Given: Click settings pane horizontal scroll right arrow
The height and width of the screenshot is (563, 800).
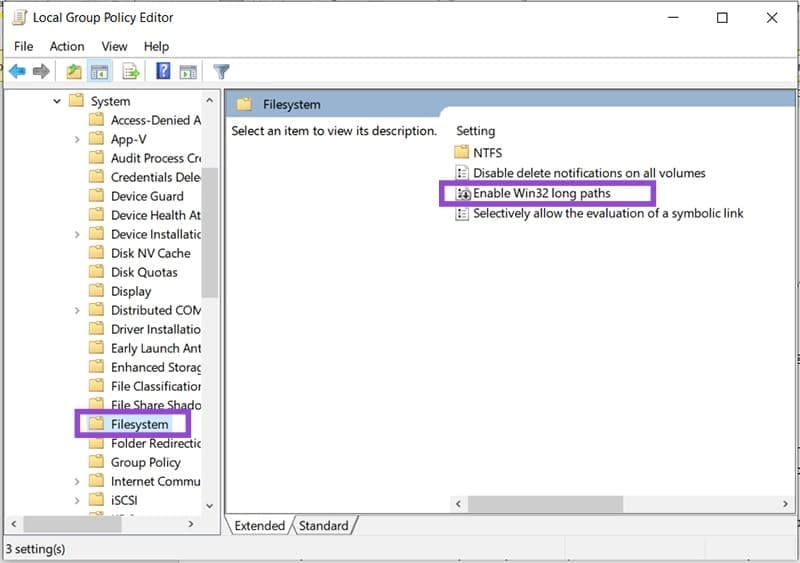Looking at the screenshot, I should coord(785,504).
